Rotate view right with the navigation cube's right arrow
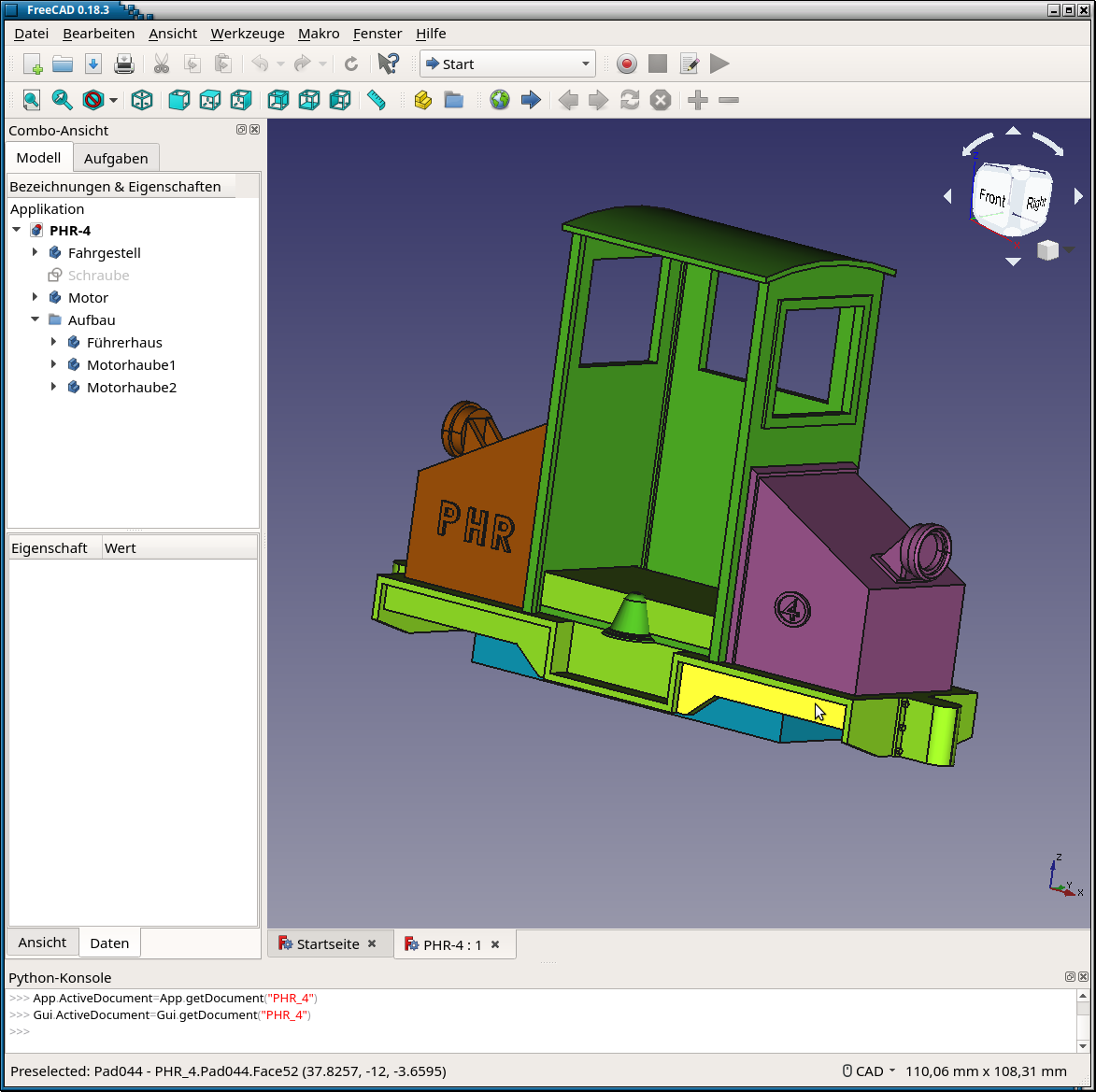The image size is (1096, 1092). pyautogui.click(x=1078, y=196)
